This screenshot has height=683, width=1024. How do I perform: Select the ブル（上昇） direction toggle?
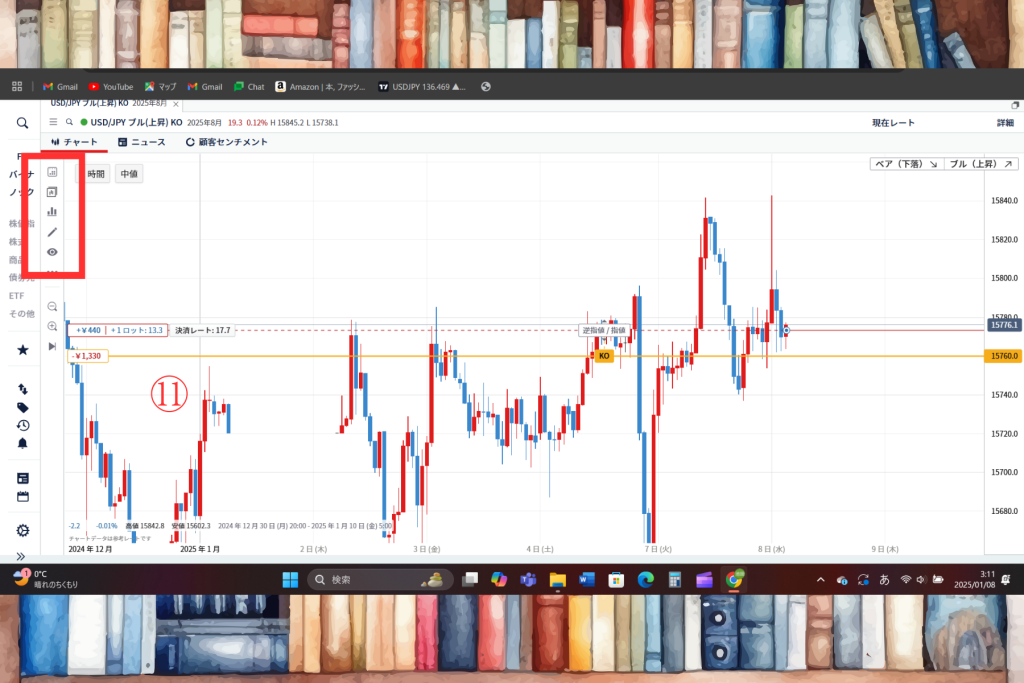click(980, 164)
